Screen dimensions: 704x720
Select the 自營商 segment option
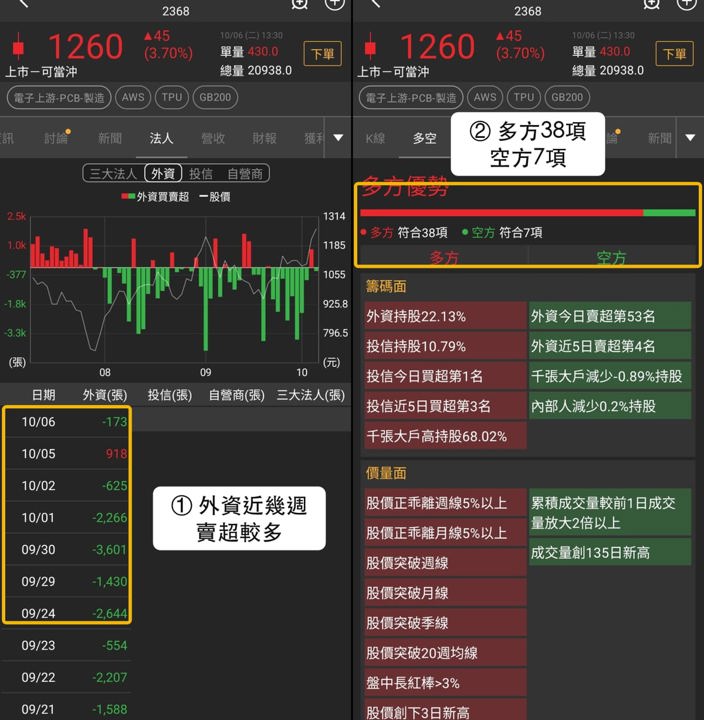tap(245, 174)
